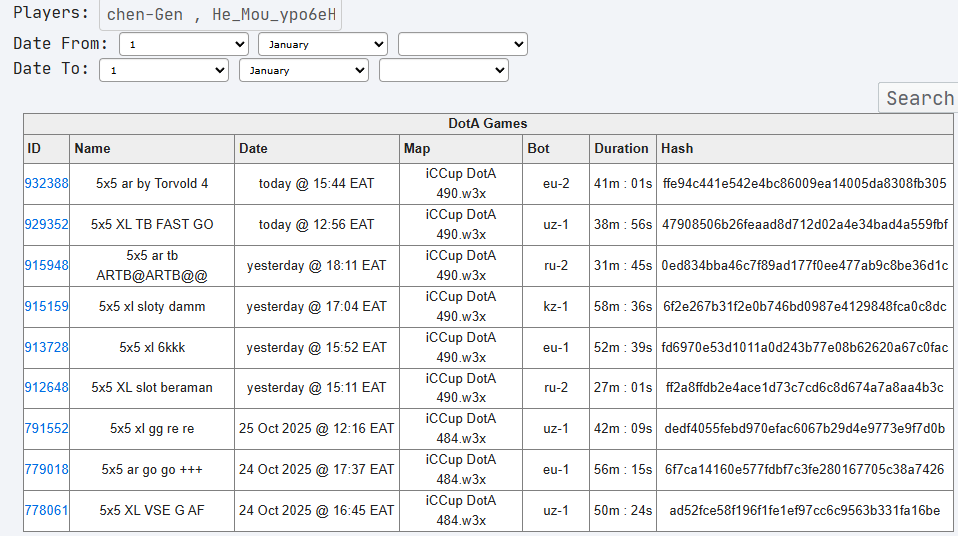Open the Date From month dropdown

point(322,44)
